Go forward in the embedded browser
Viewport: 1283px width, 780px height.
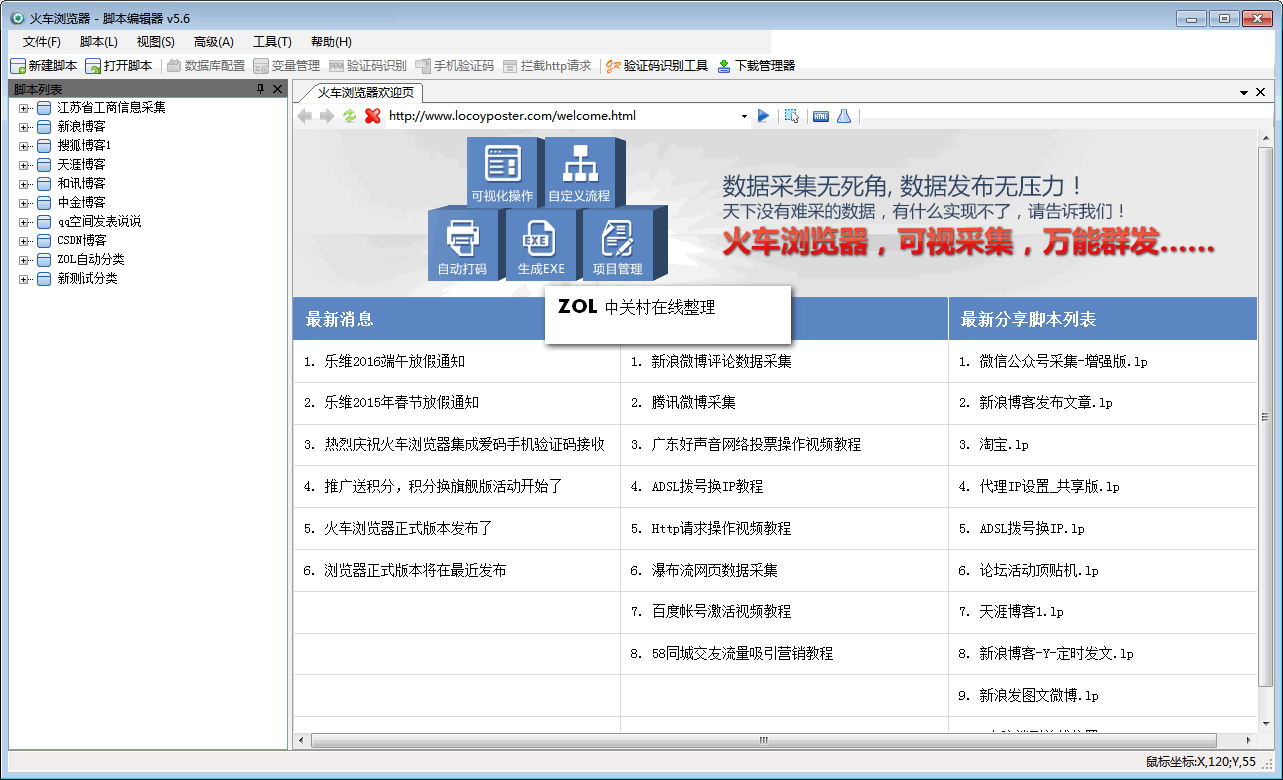pyautogui.click(x=327, y=116)
